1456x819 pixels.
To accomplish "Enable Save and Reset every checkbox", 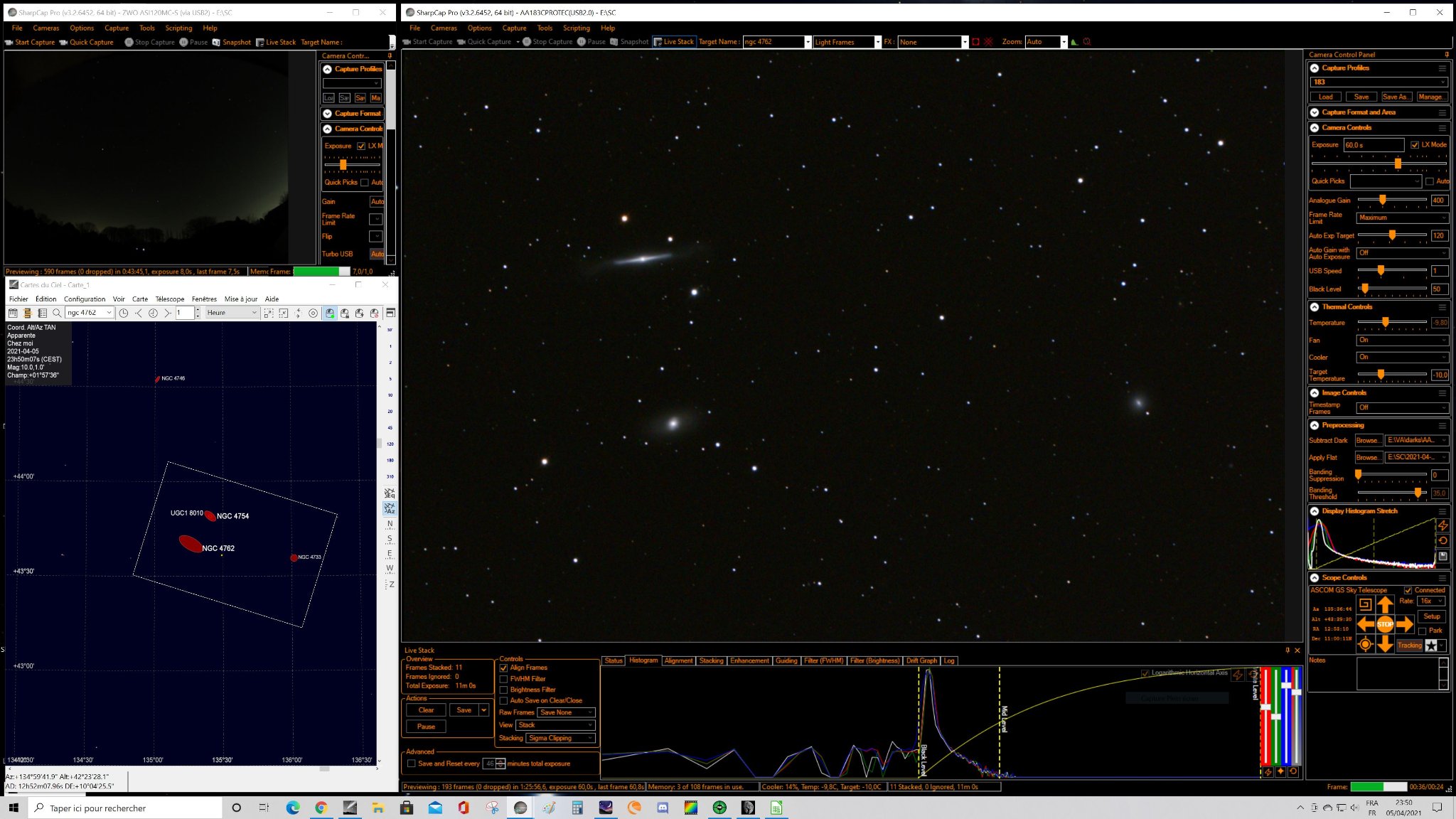I will click(x=411, y=764).
